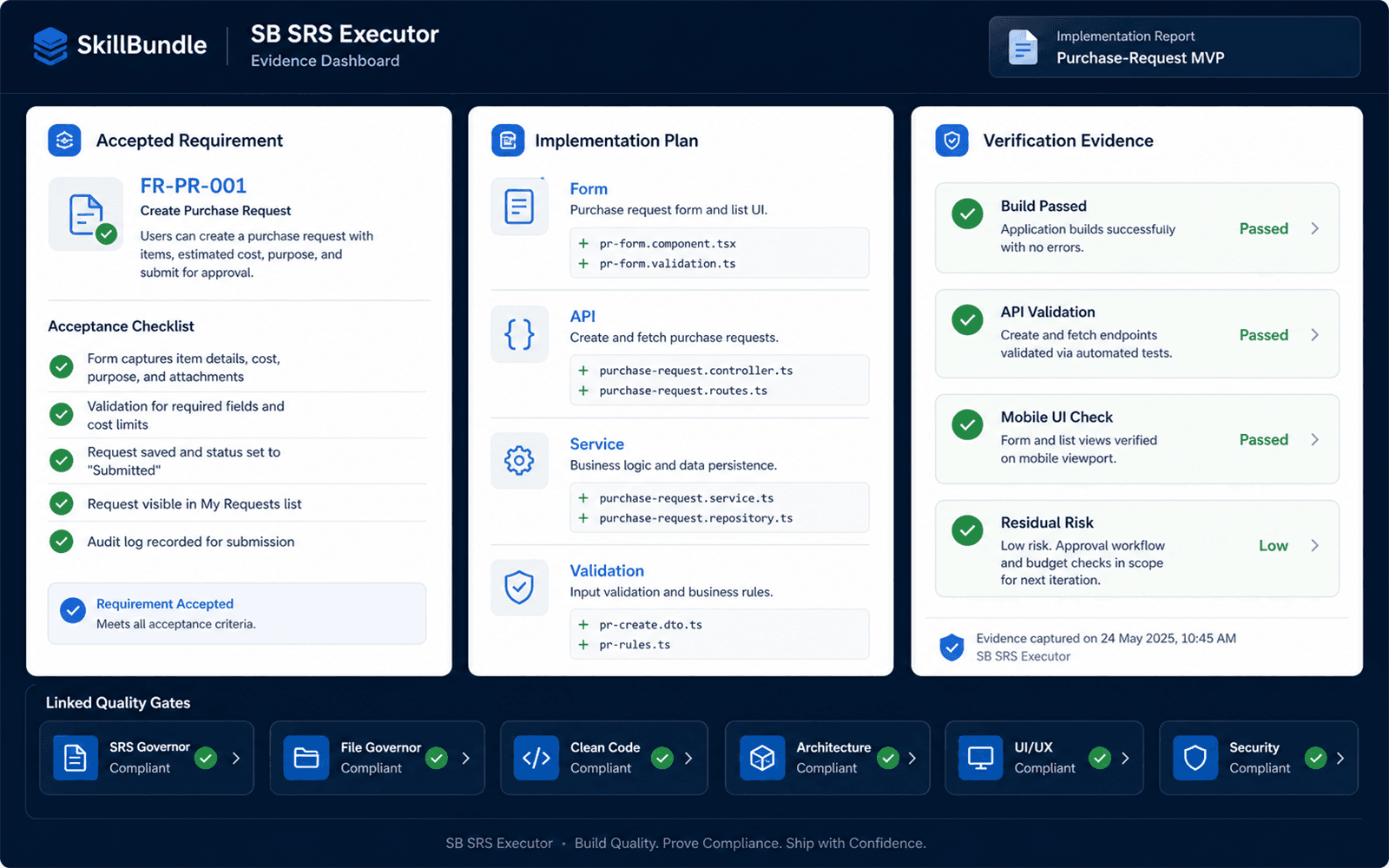This screenshot has height=868, width=1389.
Task: Click the Linked Quality Gates heading
Action: [x=118, y=703]
